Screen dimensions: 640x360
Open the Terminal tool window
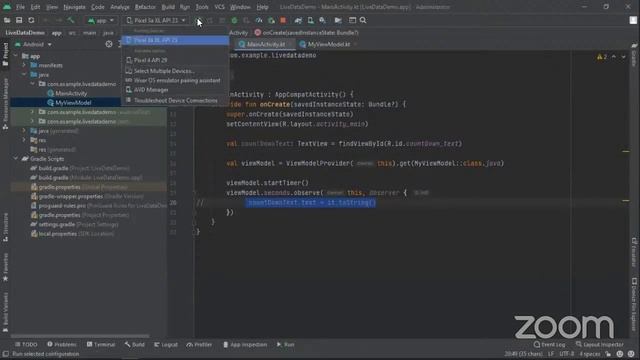(x=101, y=344)
